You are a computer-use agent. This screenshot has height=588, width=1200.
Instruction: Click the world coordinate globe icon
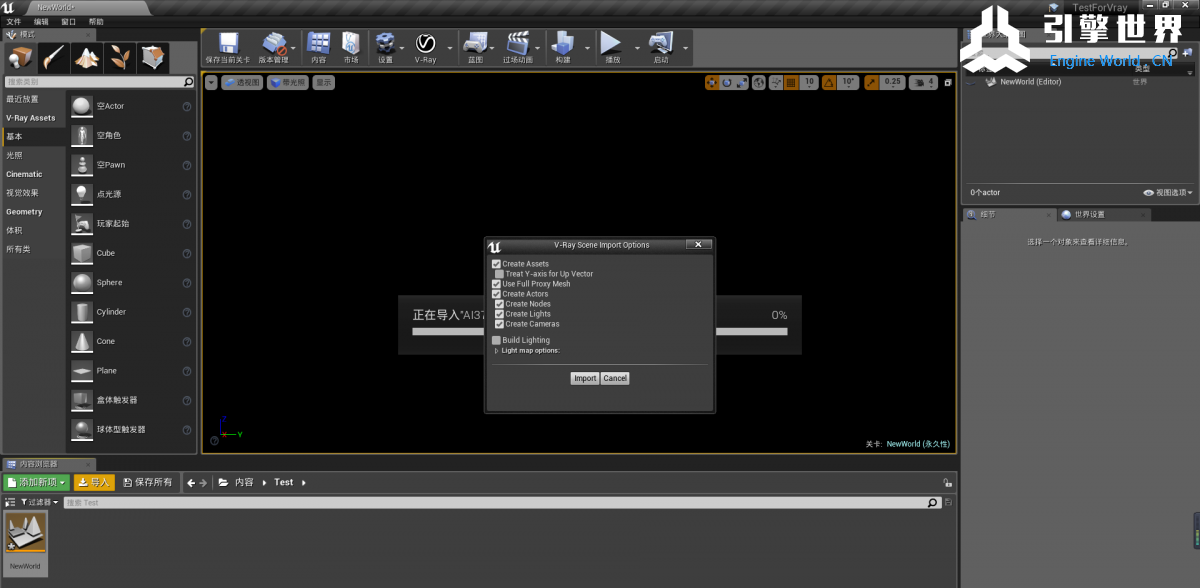pyautogui.click(x=759, y=82)
